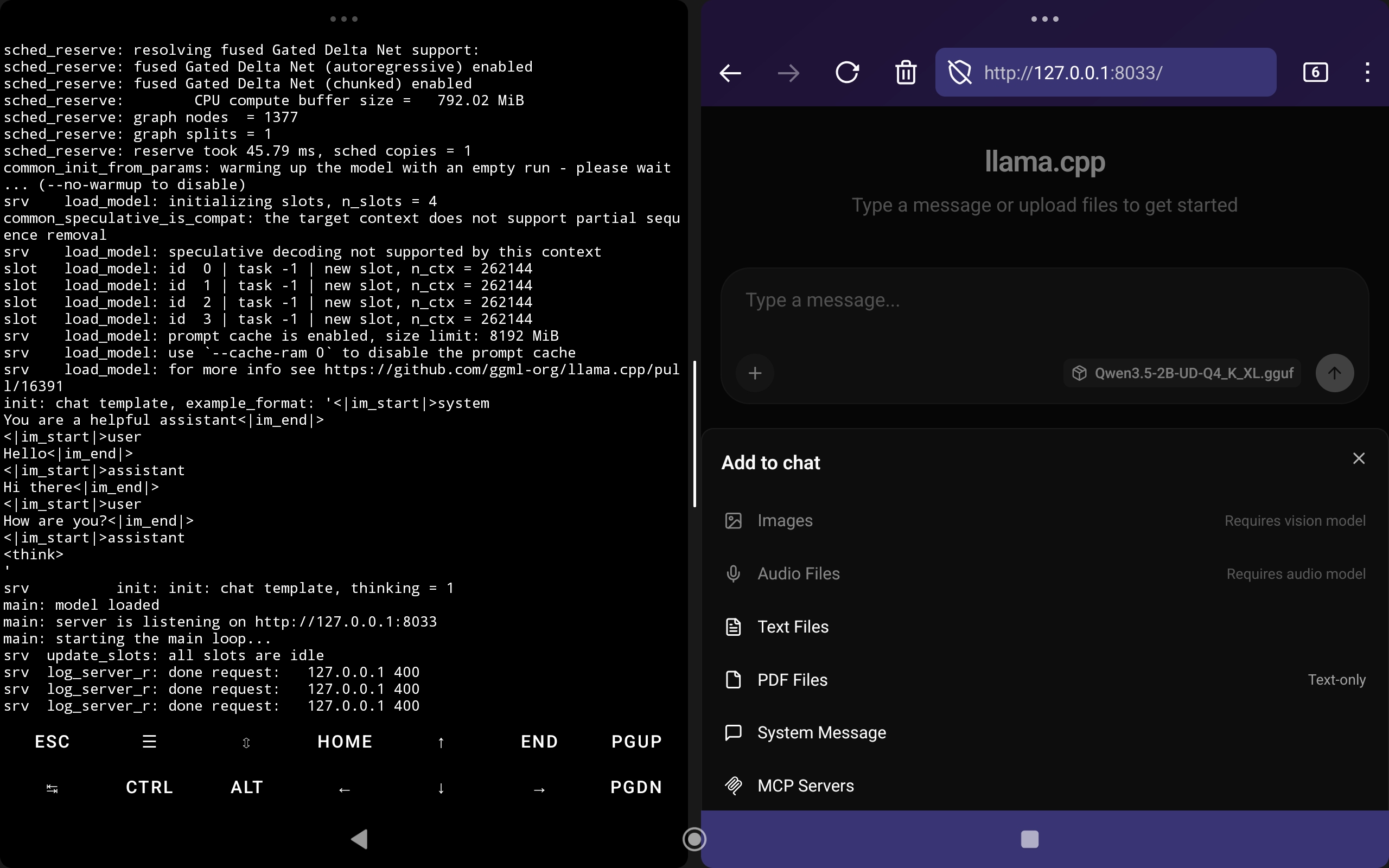
Task: Click the send arrow button
Action: pos(1335,373)
